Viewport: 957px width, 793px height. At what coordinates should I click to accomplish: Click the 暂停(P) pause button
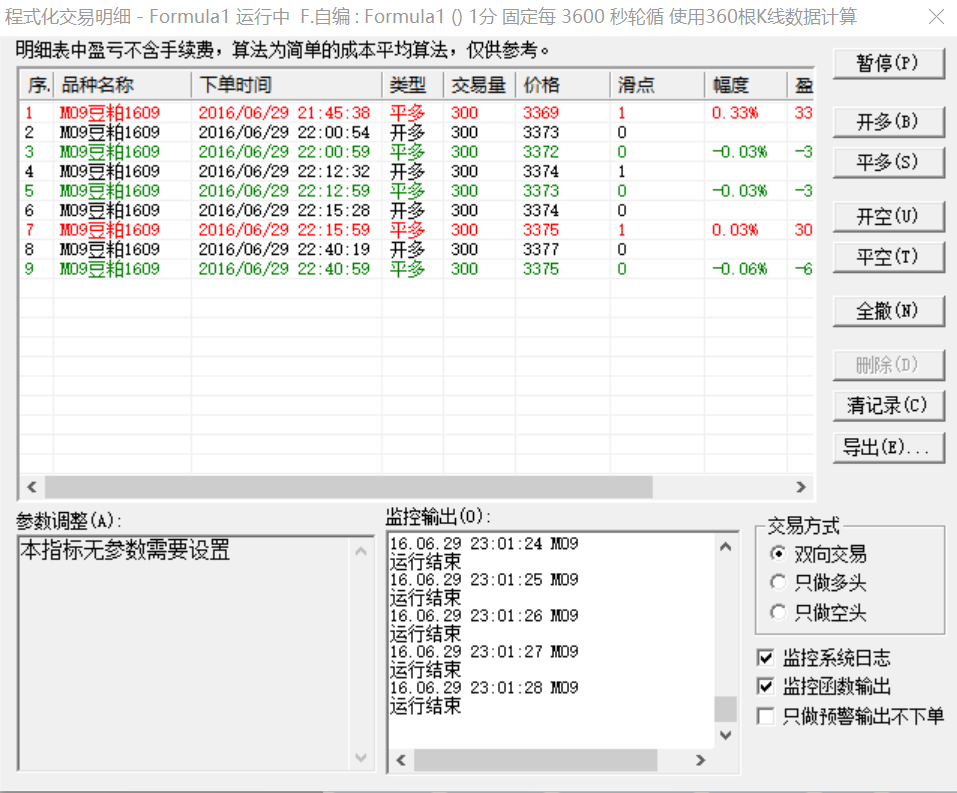coord(888,63)
